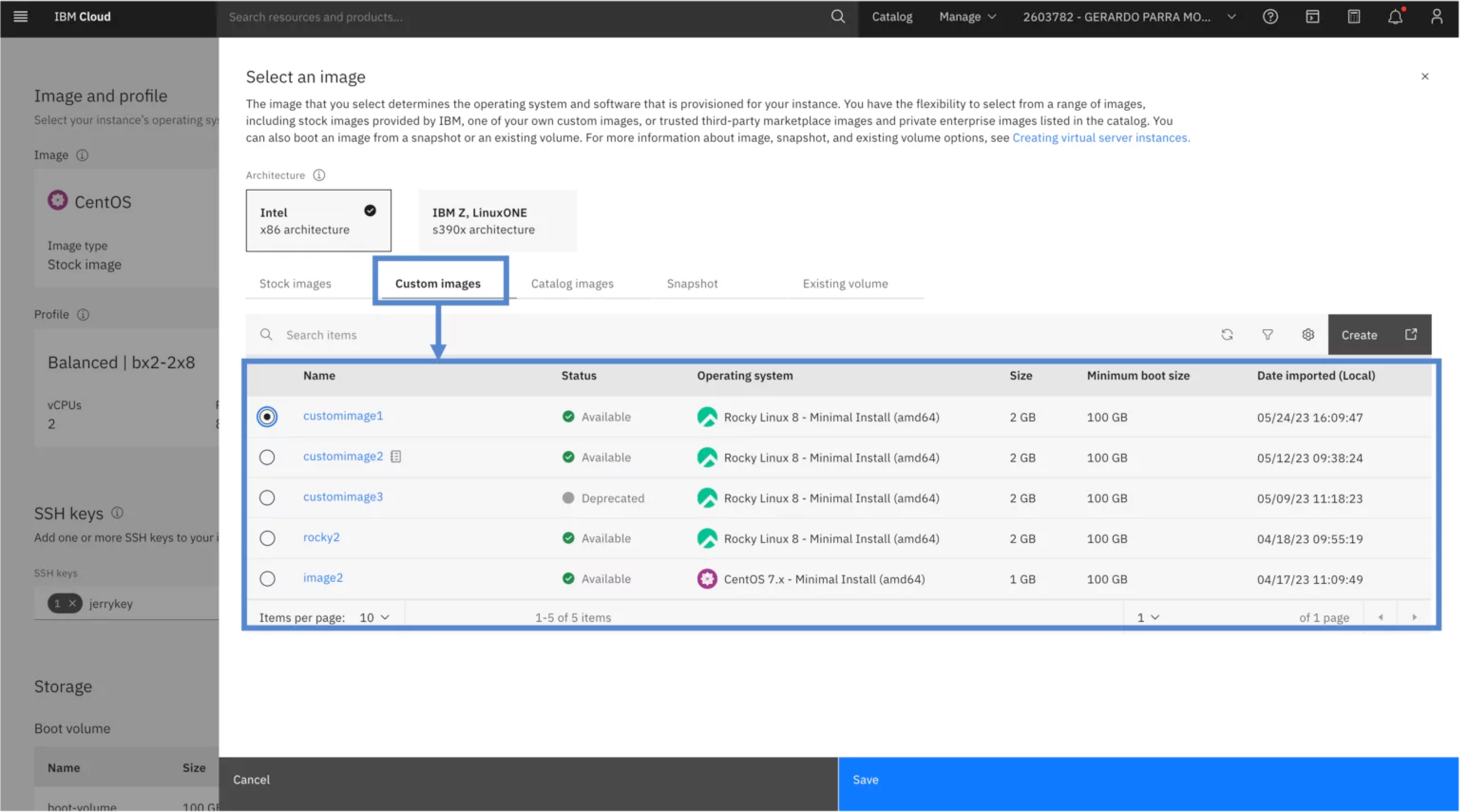Open the page number dropdown
1460x812 pixels.
[1148, 617]
